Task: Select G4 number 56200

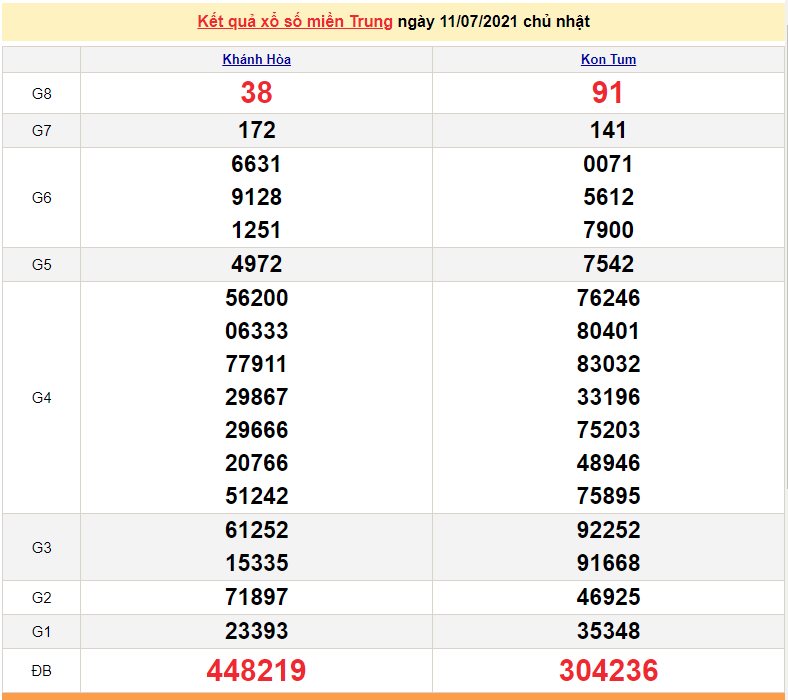Action: click(256, 298)
